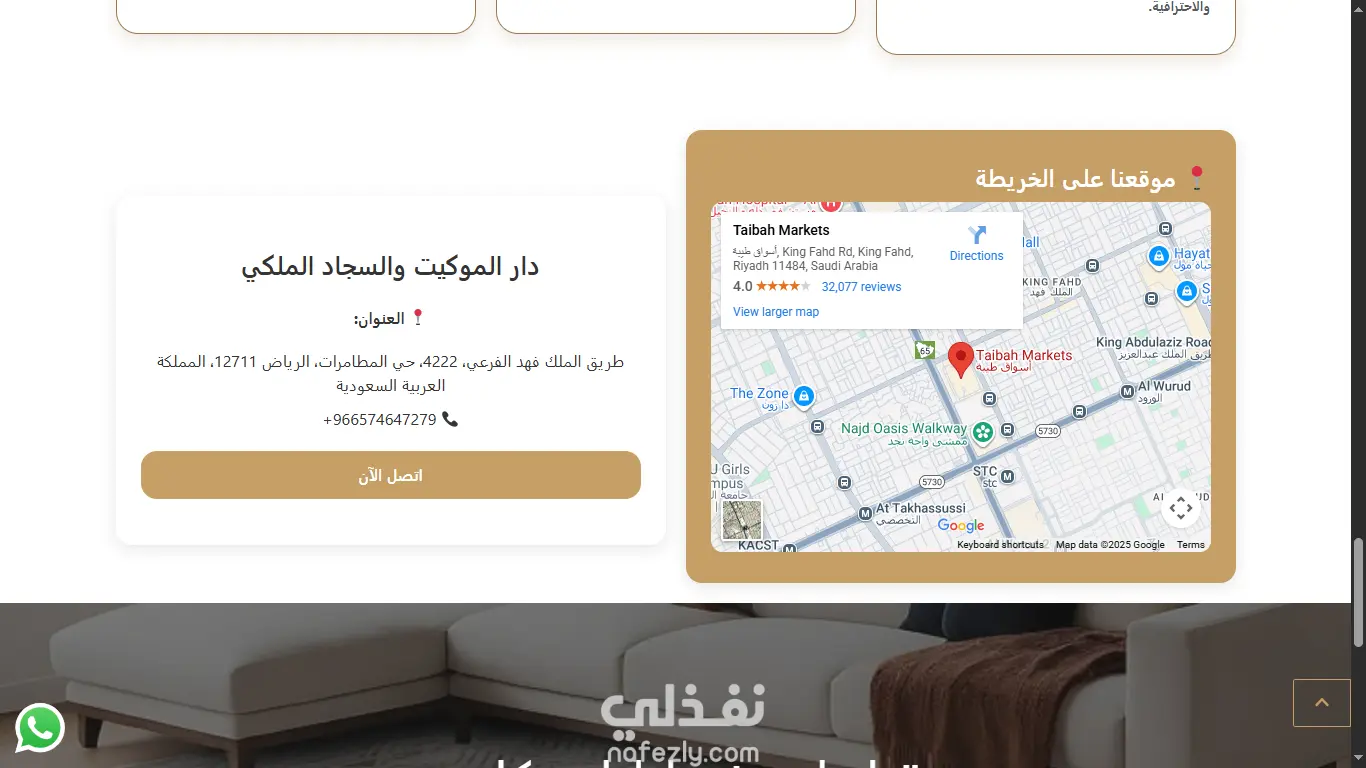The width and height of the screenshot is (1366, 768).
Task: Click the Hayat Mall shopping marker
Action: click(1159, 256)
